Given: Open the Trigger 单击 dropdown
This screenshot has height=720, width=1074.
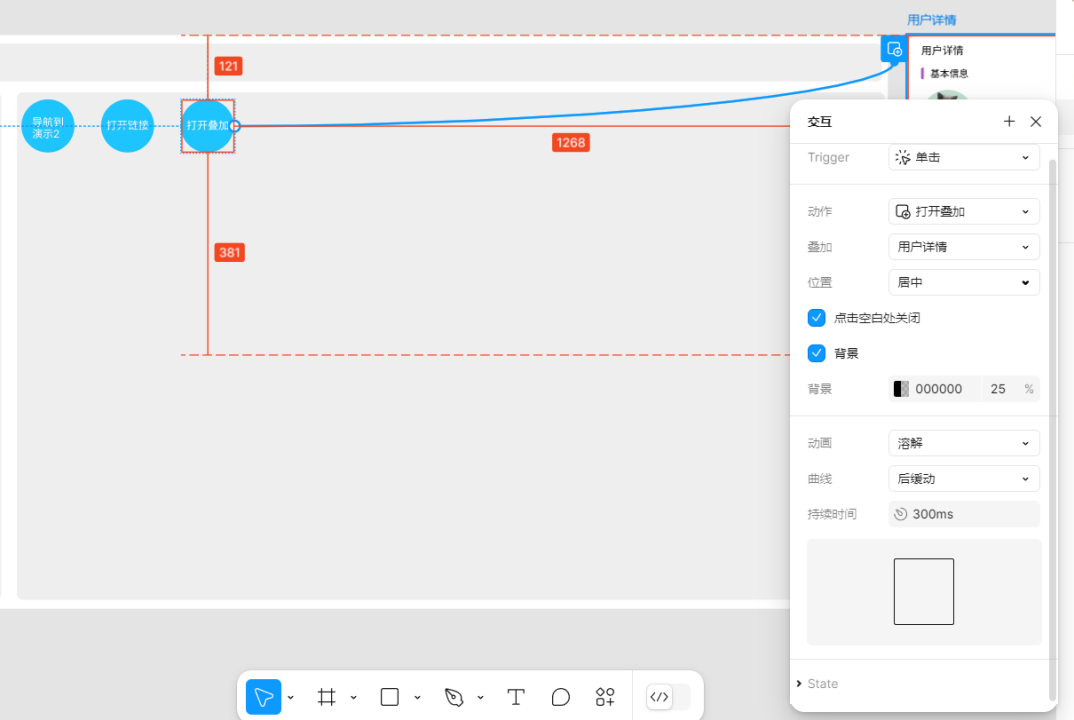Looking at the screenshot, I should click(964, 158).
